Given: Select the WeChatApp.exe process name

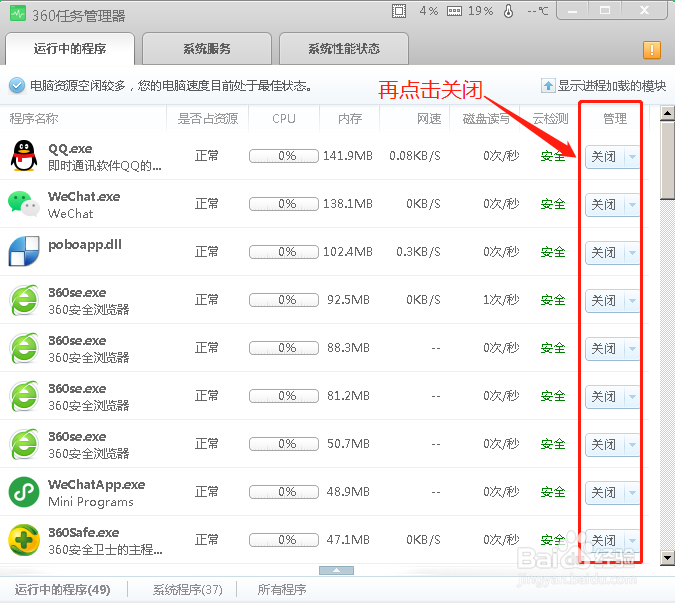Looking at the screenshot, I should [96, 485].
